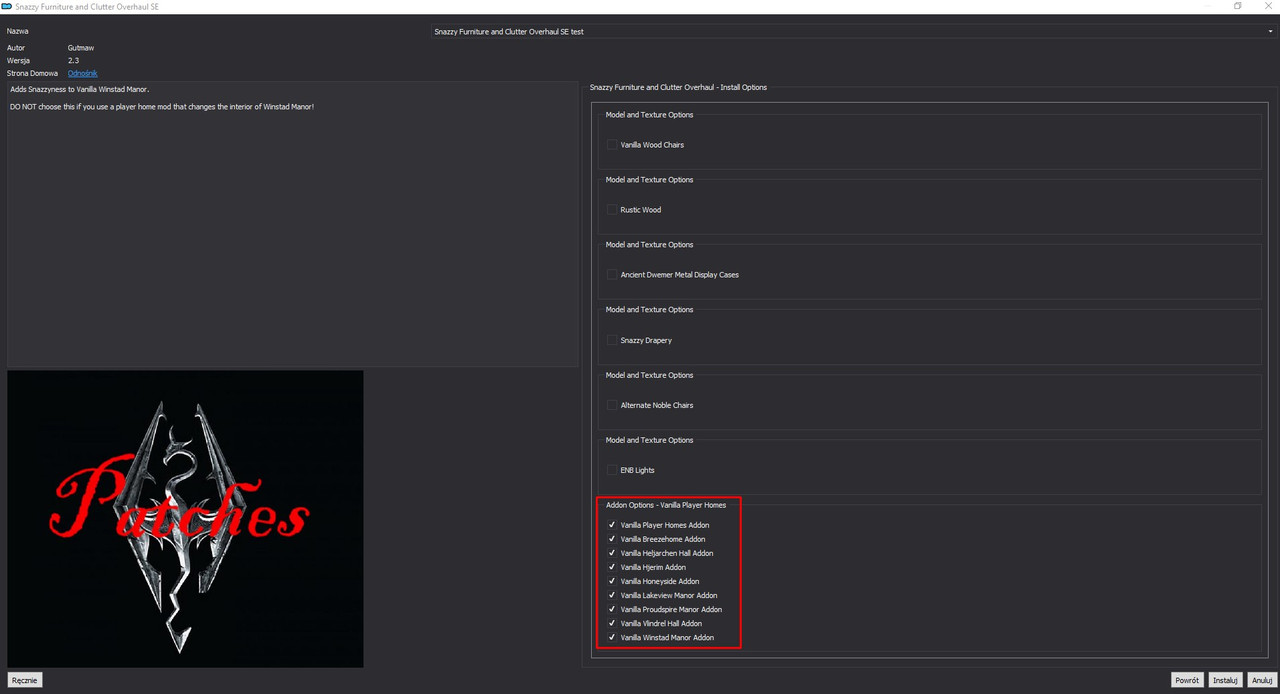Image resolution: width=1280 pixels, height=694 pixels.
Task: Toggle Vanilla Lakeview Manor Addon
Action: [x=612, y=595]
